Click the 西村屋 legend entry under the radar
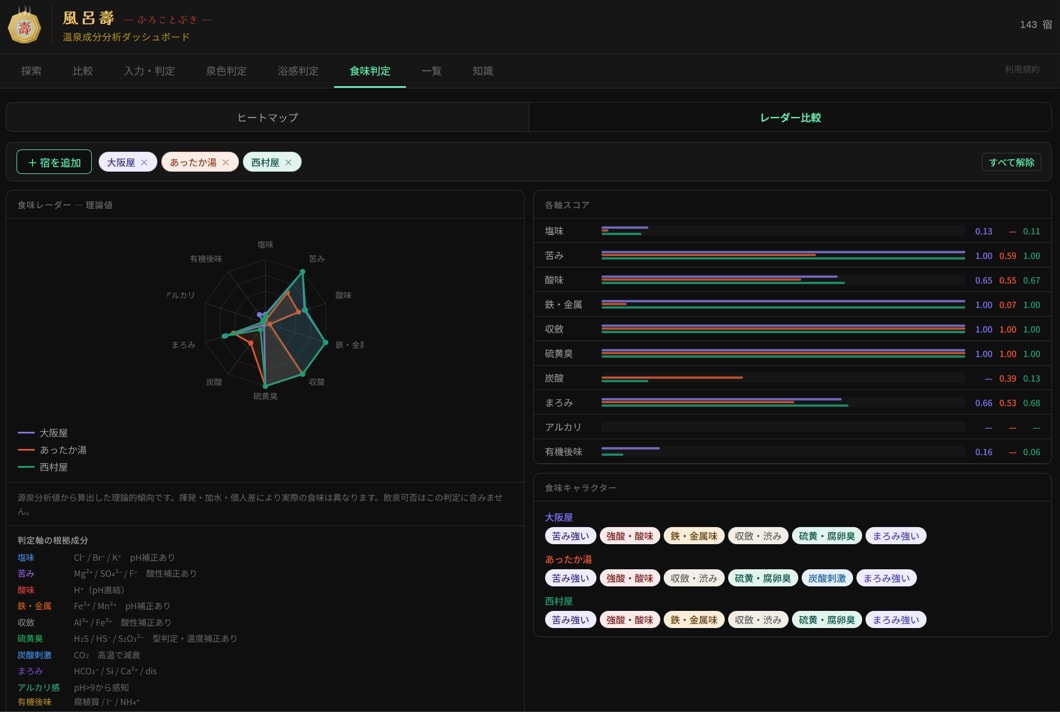This screenshot has height=712, width=1060. (43, 467)
